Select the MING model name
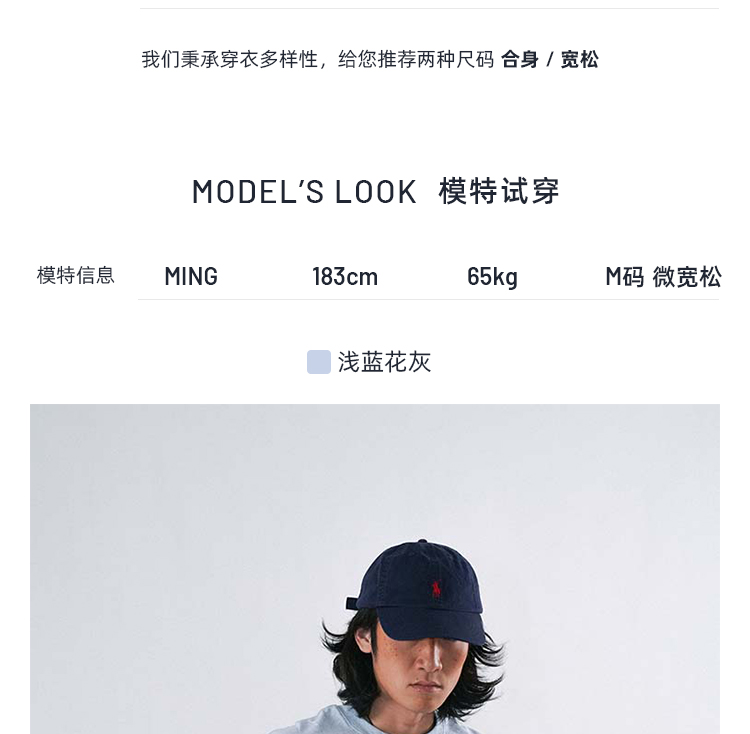This screenshot has height=734, width=750. pyautogui.click(x=191, y=276)
